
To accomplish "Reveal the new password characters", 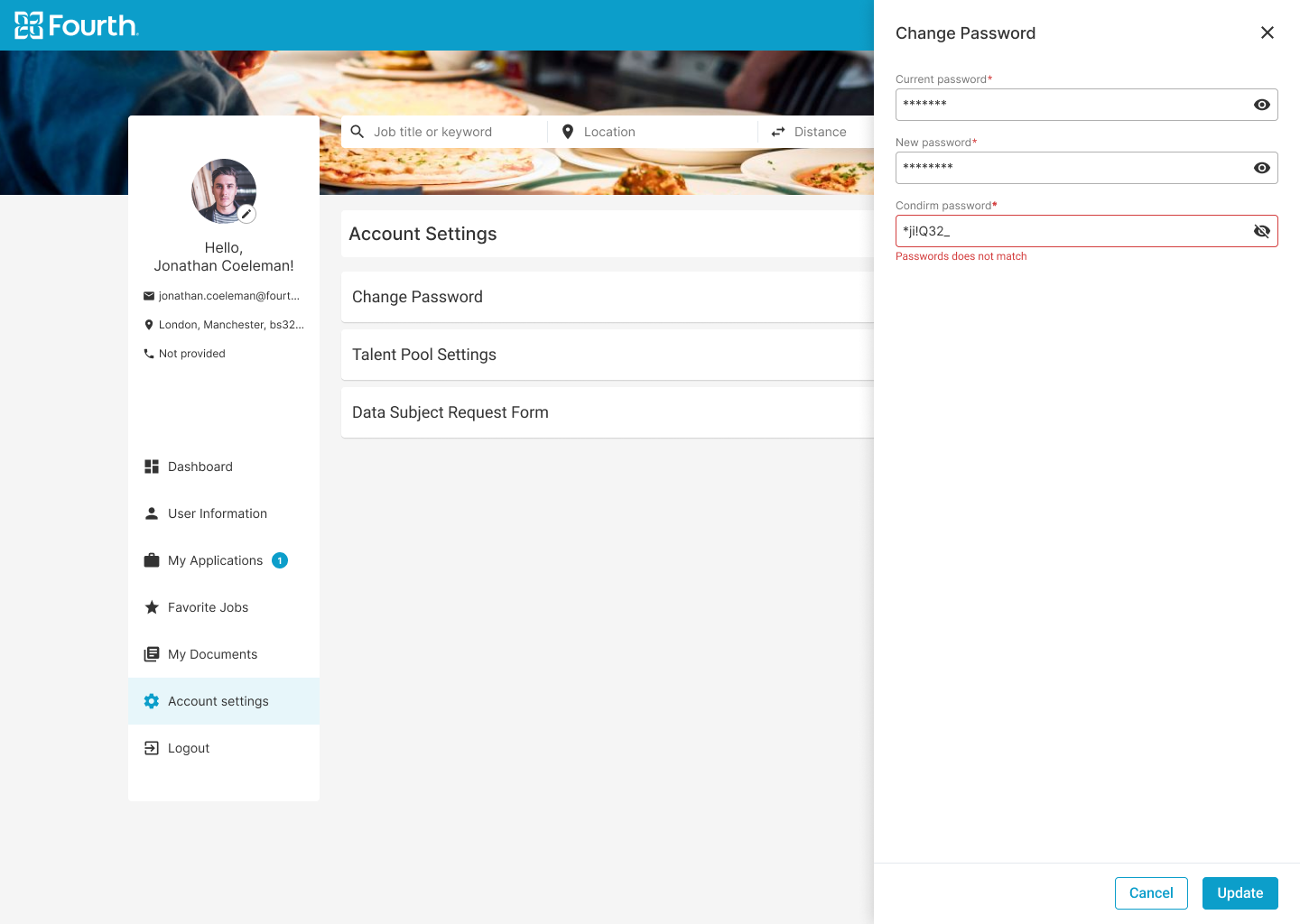I will pos(1261,168).
